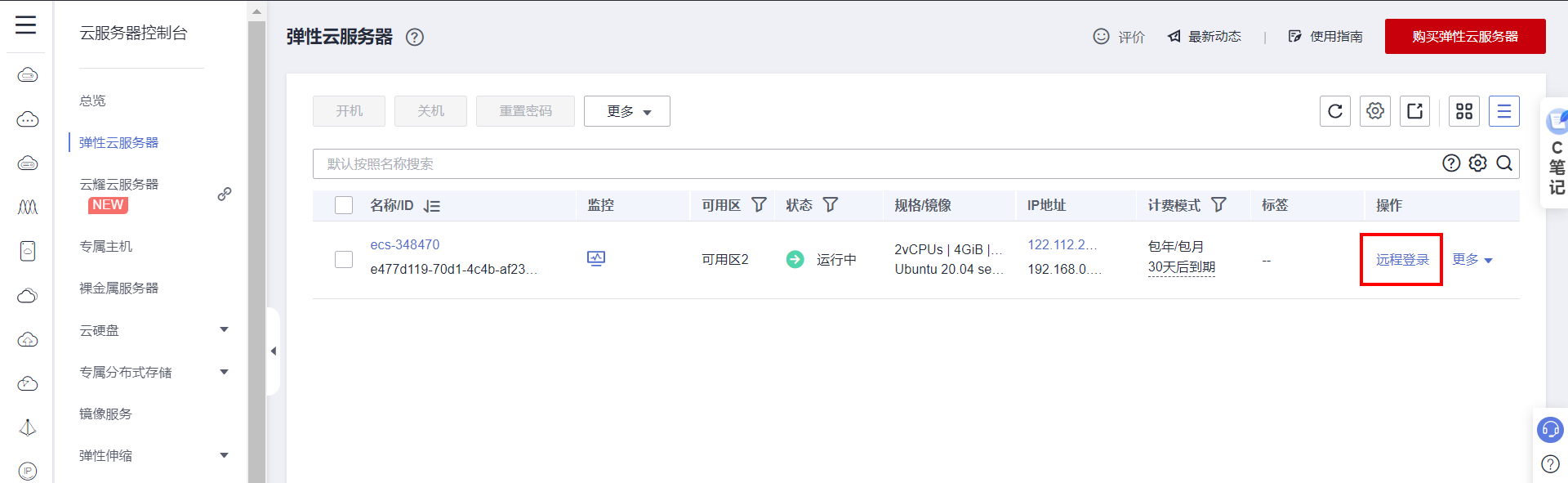
Task: Open list settings gear in toolbar
Action: click(1375, 111)
